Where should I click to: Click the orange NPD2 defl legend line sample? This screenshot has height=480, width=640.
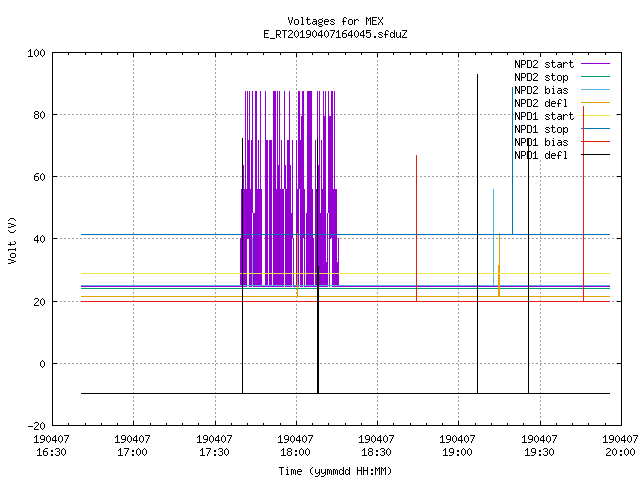click(x=596, y=102)
